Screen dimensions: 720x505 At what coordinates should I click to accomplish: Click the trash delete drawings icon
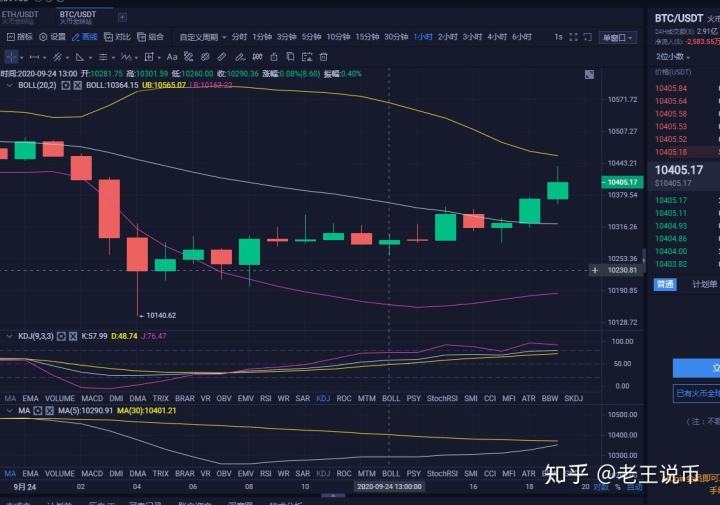click(x=324, y=57)
